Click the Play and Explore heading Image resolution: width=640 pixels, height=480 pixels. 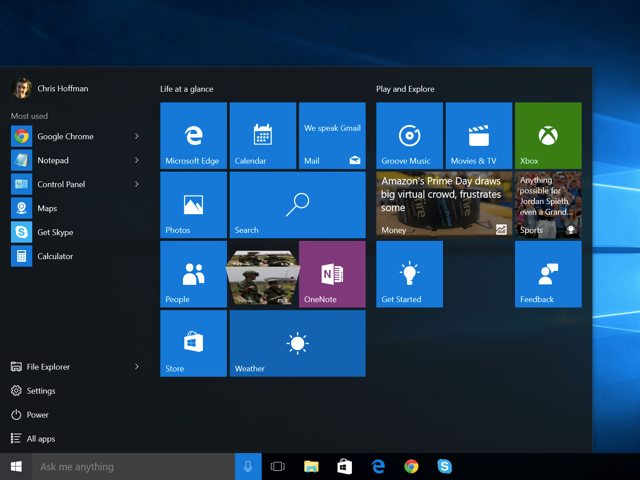pos(405,89)
